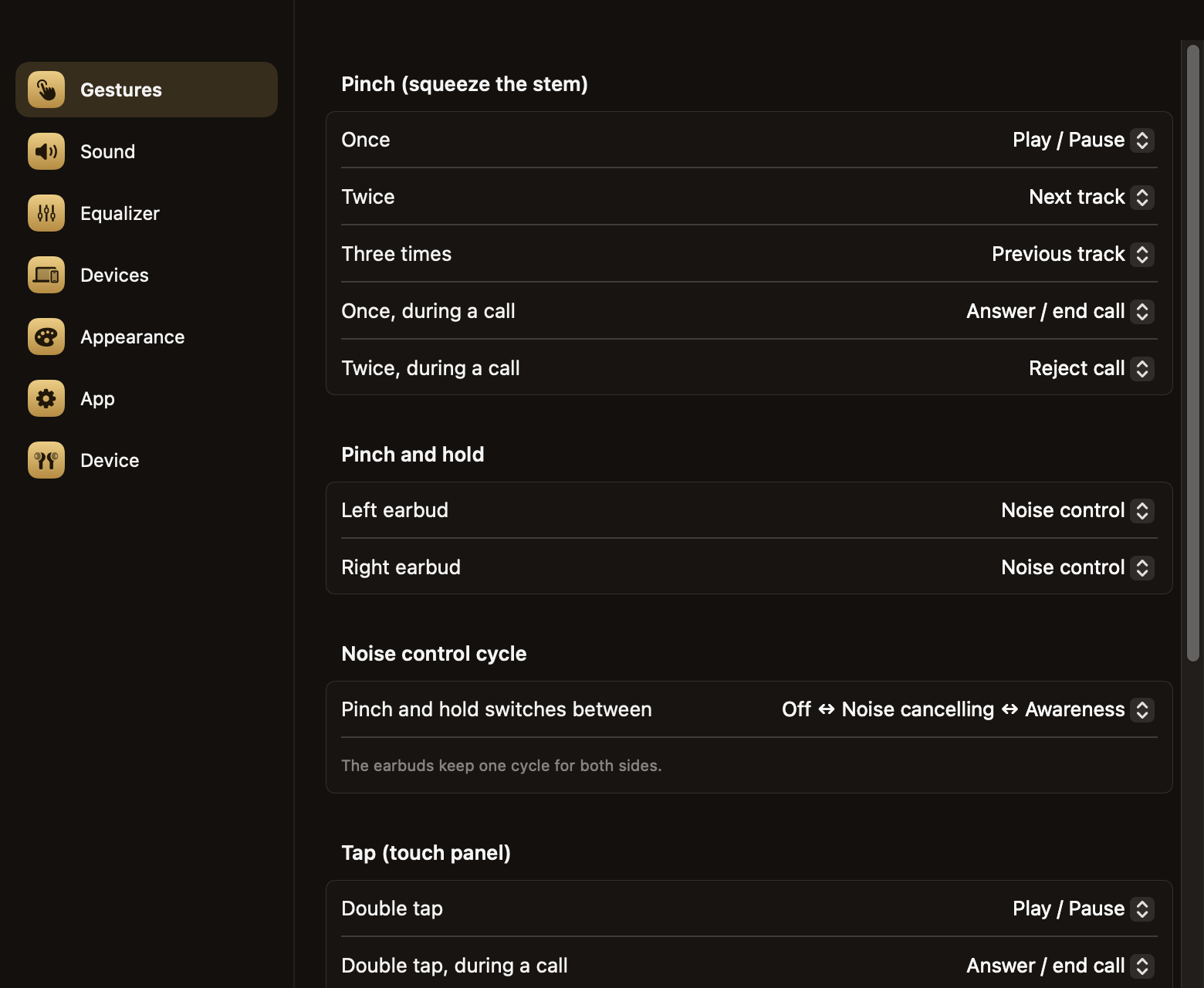
Task: Click the Sound speaker icon
Action: [x=46, y=151]
